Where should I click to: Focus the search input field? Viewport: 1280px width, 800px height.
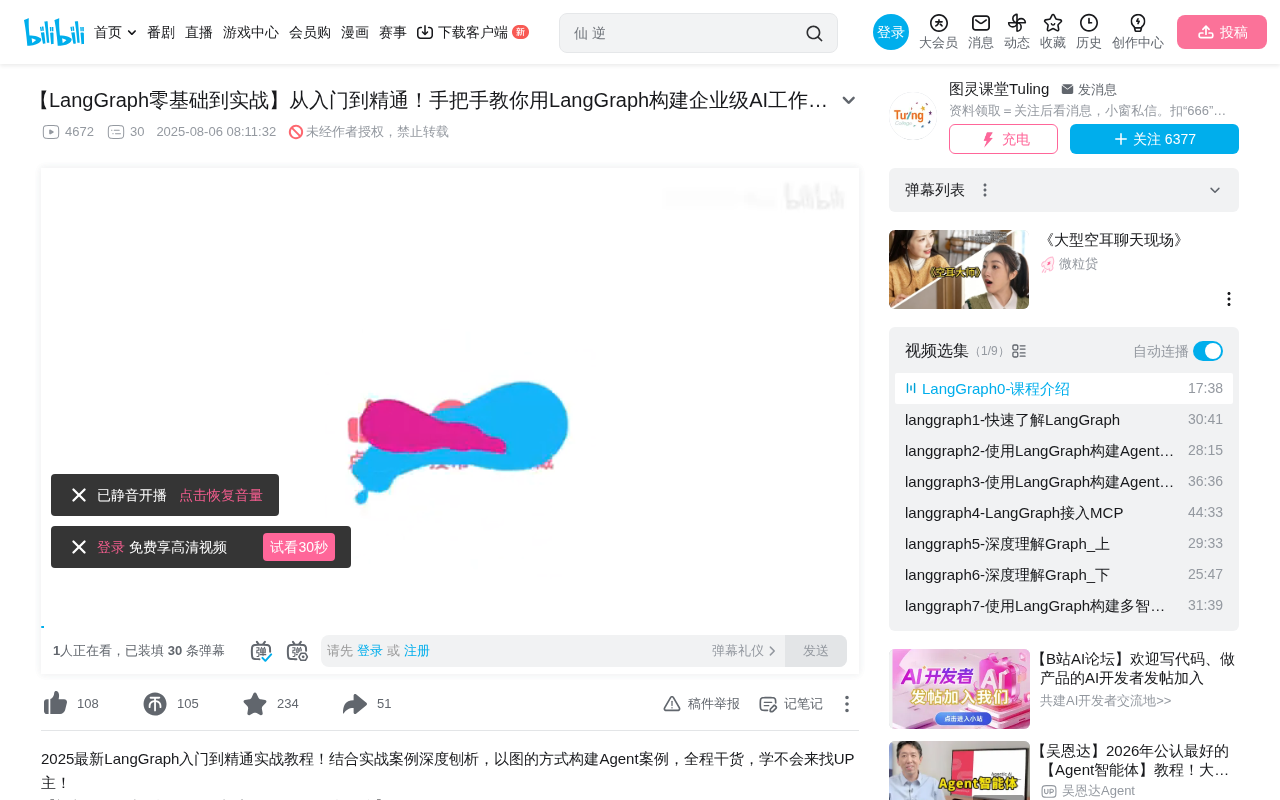coord(685,33)
